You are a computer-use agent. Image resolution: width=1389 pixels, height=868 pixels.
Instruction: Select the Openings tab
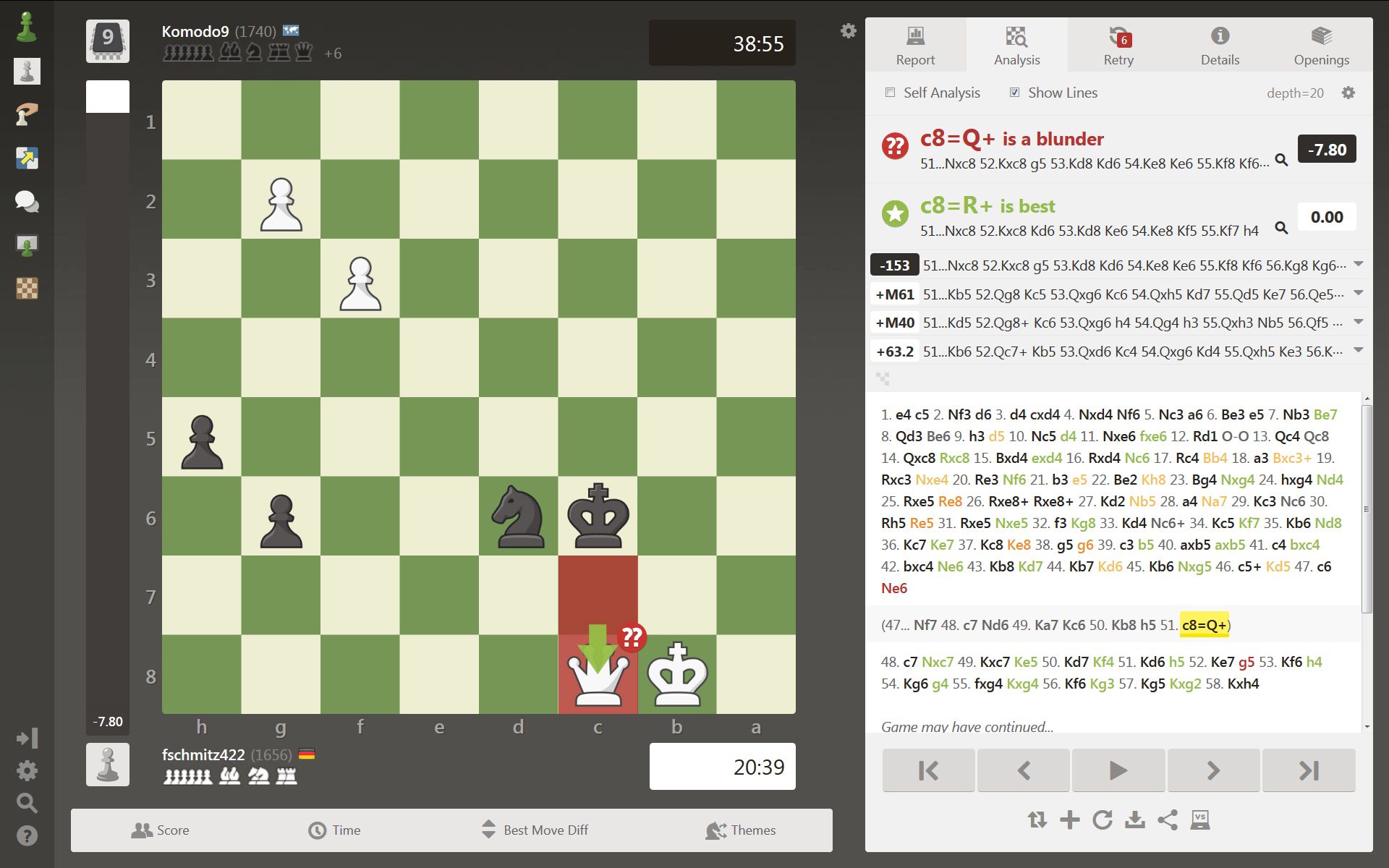(1320, 45)
